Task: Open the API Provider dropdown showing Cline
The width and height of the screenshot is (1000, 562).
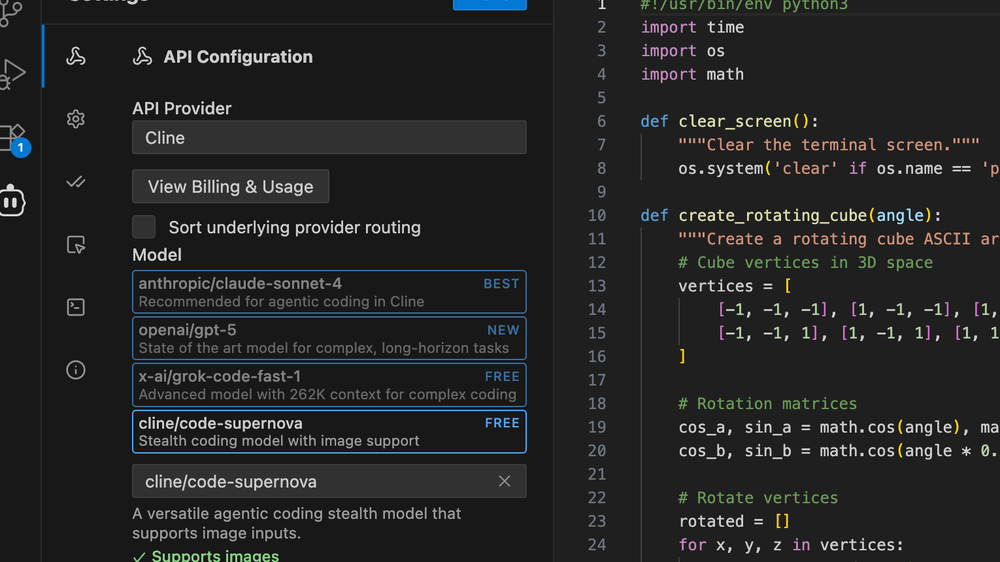Action: [329, 138]
